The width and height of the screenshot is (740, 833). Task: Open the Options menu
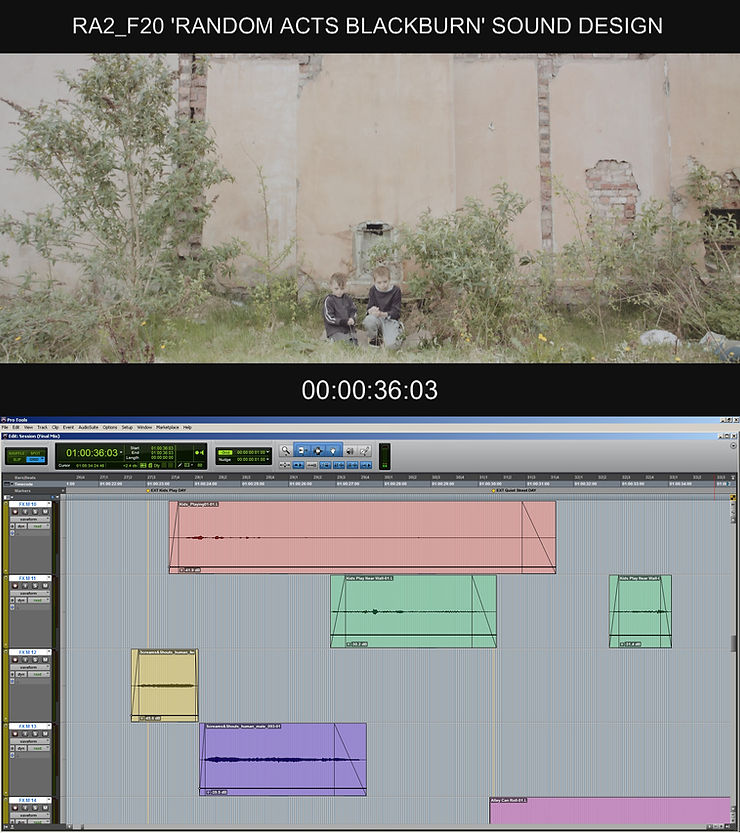click(x=110, y=427)
